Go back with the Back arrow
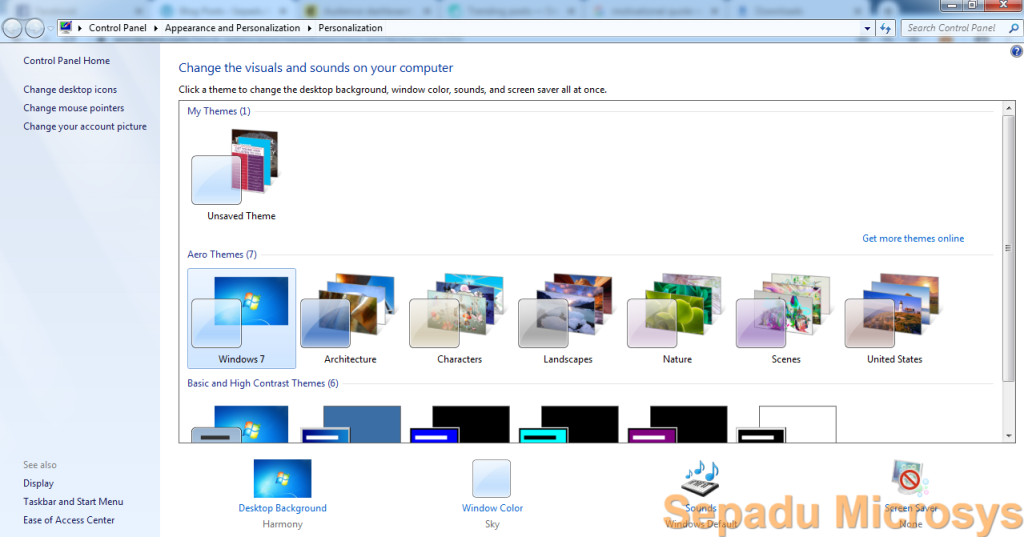1024x537 pixels. pyautogui.click(x=12, y=28)
